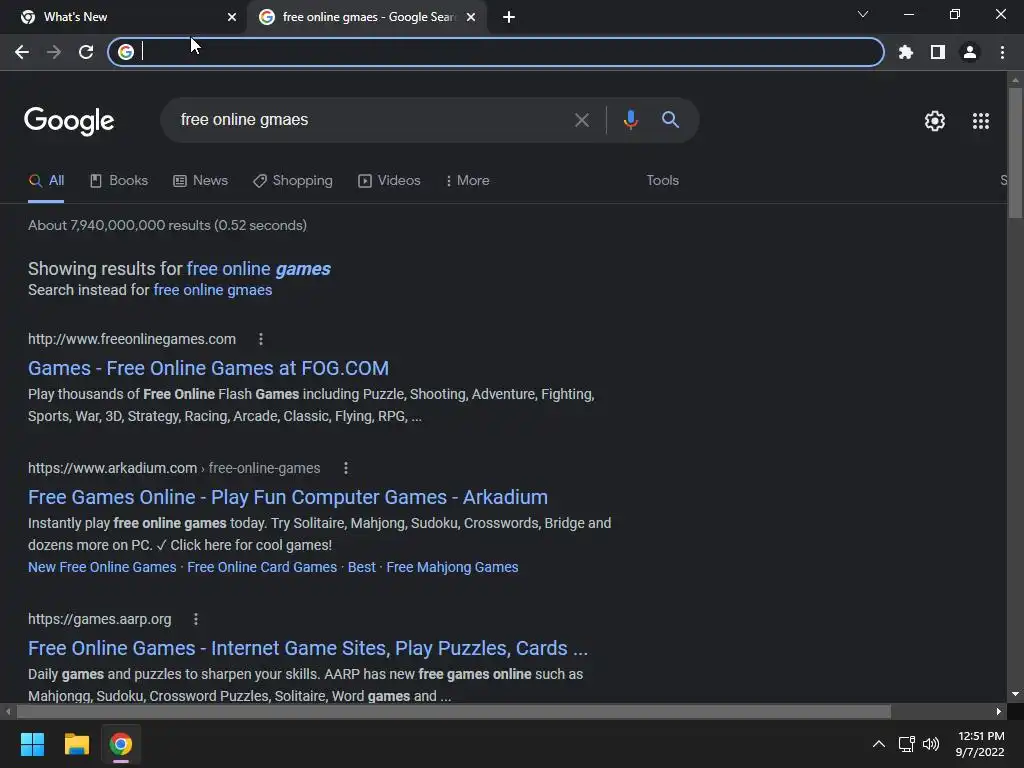The width and height of the screenshot is (1024, 768).
Task: Switch to News results
Action: (200, 181)
